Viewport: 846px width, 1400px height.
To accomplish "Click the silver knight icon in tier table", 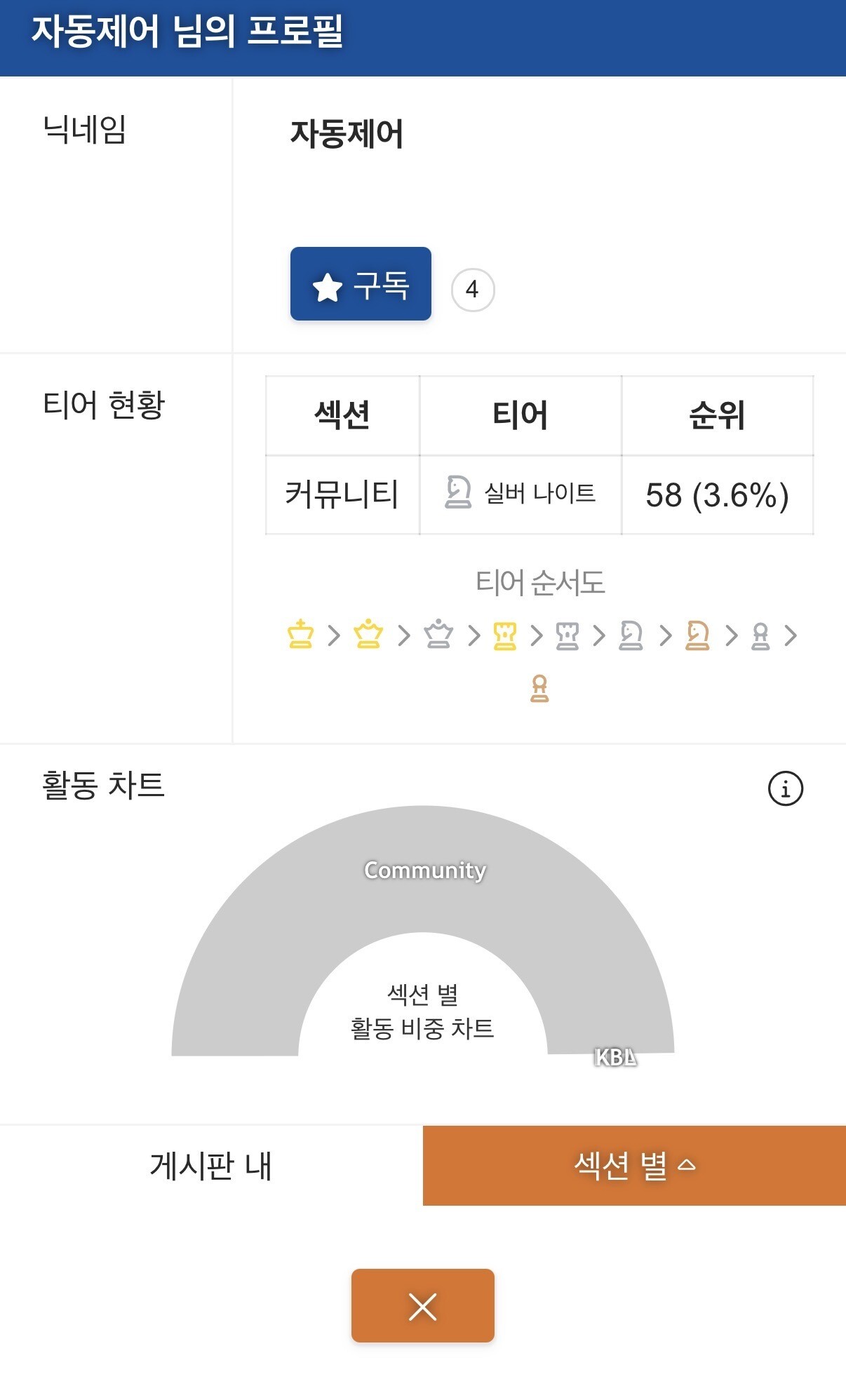I will pyautogui.click(x=458, y=492).
